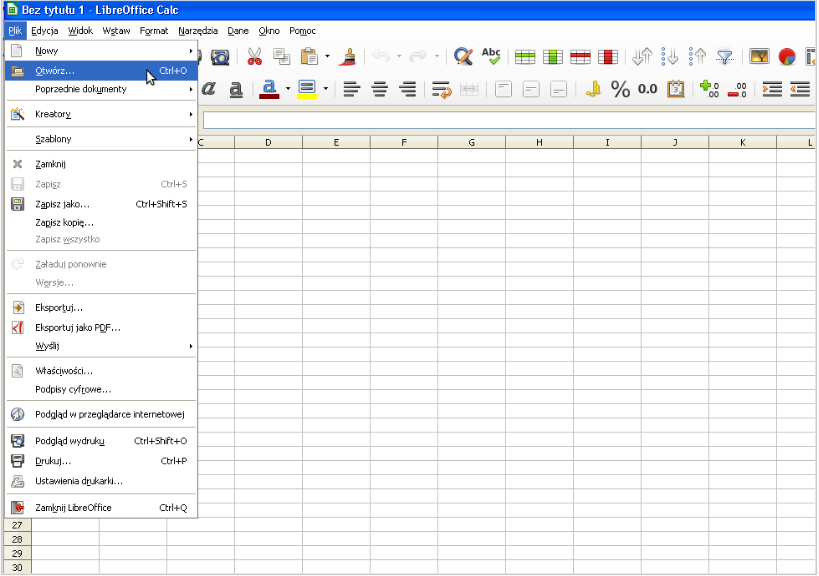Click the Insert Image icon

pyautogui.click(x=759, y=56)
